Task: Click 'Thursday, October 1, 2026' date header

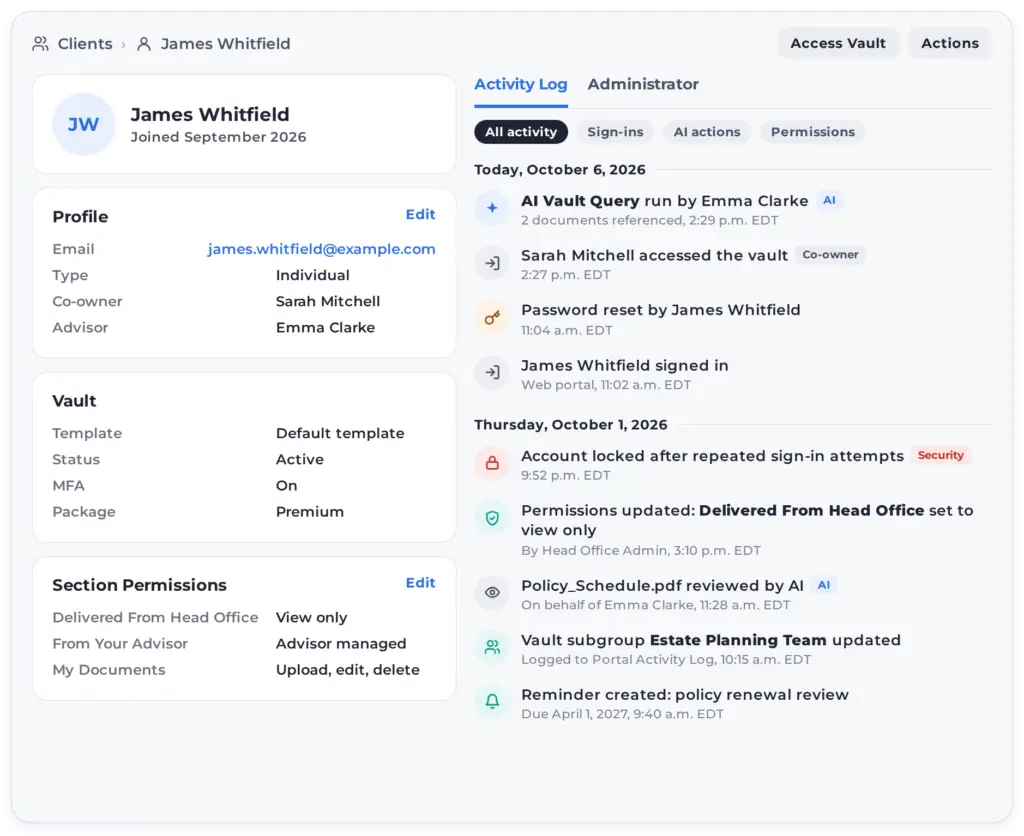Action: (571, 425)
